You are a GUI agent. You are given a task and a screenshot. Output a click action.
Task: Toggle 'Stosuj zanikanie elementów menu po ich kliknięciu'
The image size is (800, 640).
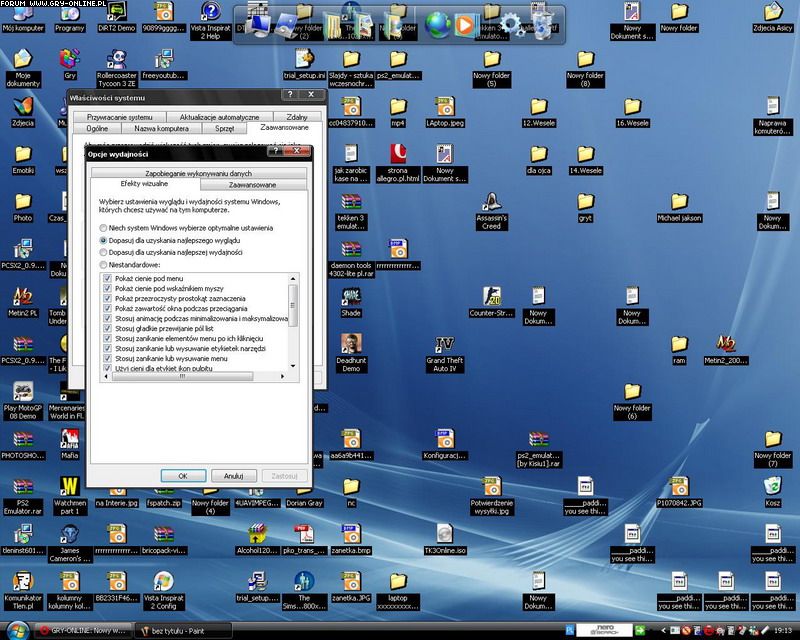[107, 338]
